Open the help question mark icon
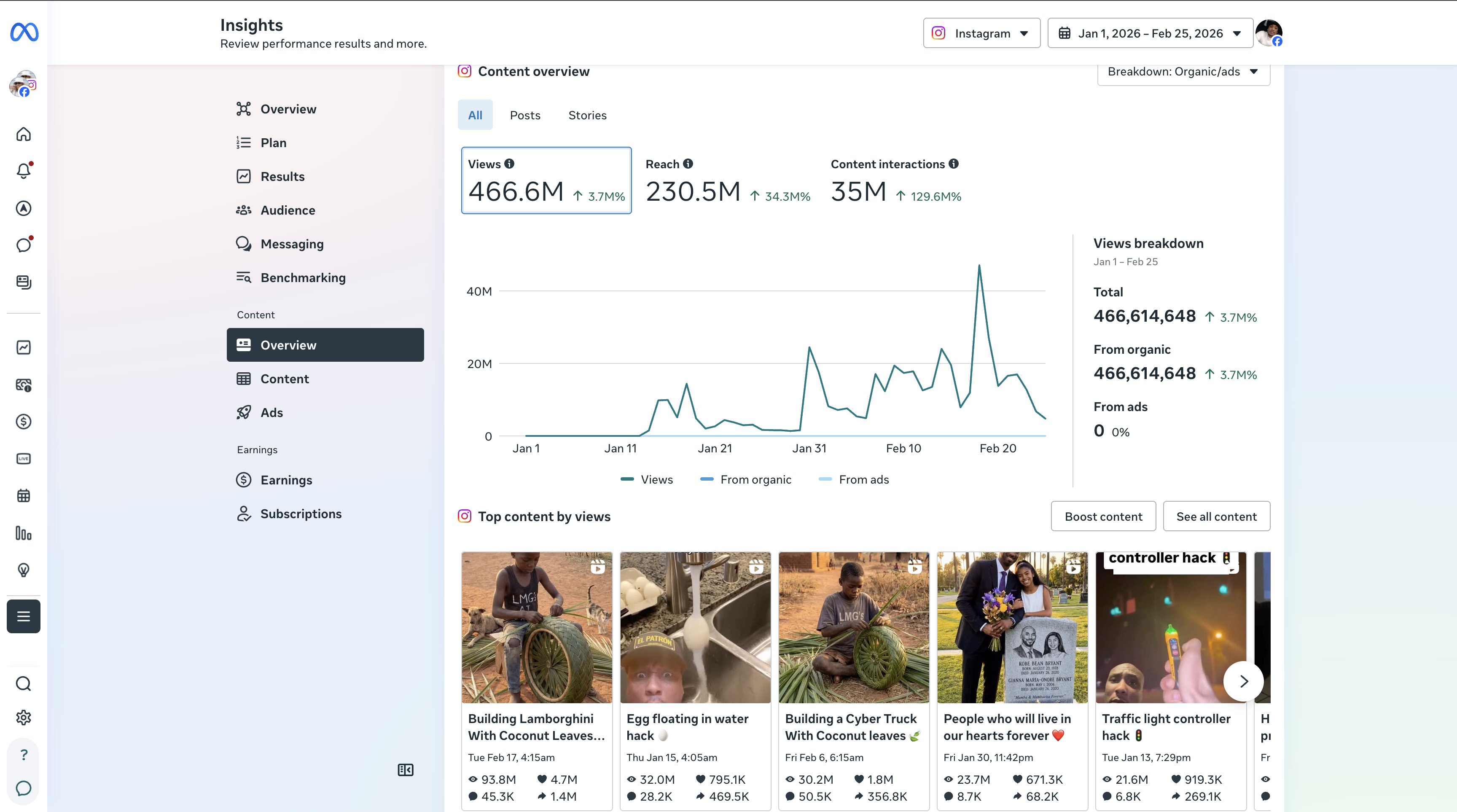 [24, 754]
